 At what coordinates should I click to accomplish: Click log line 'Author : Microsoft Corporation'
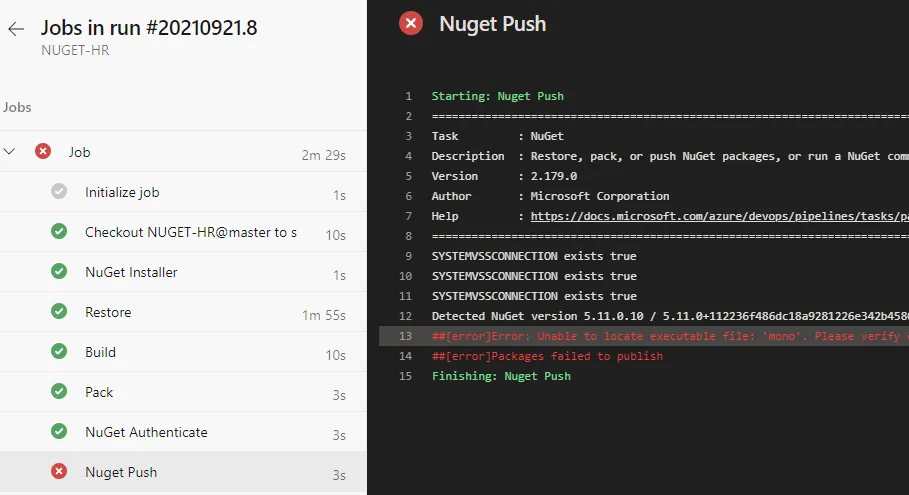click(550, 196)
